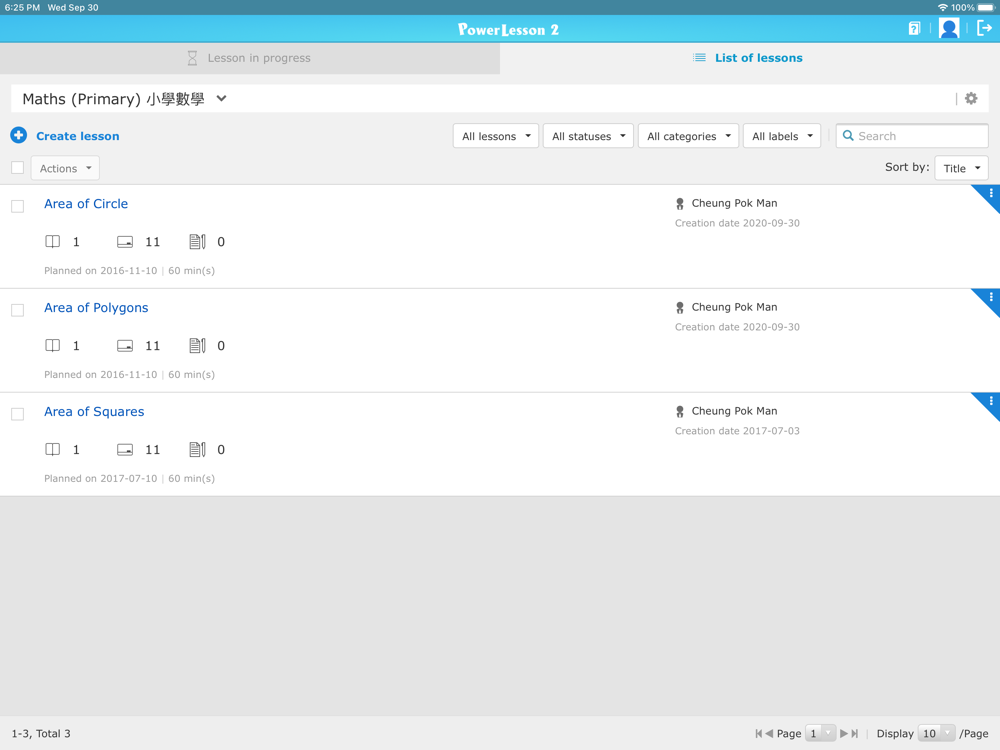
Task: Click the battery indicator in status bar
Action: point(986,8)
